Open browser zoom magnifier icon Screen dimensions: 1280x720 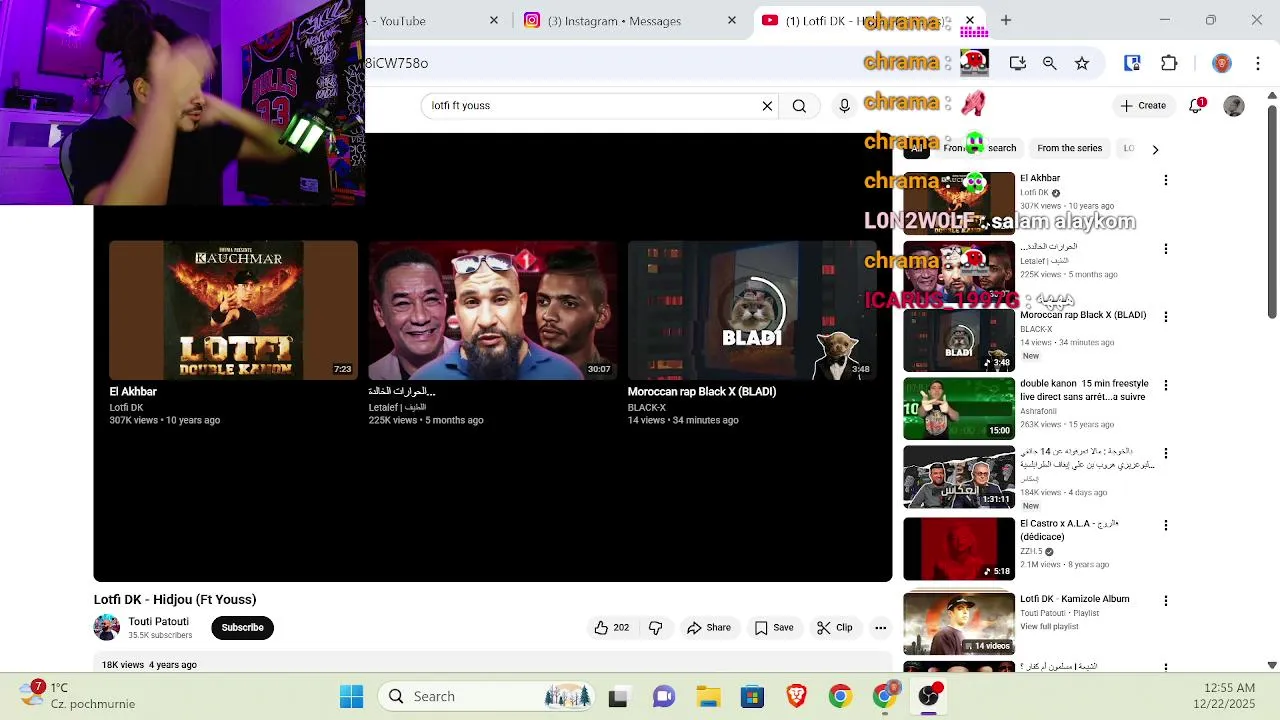click(x=1050, y=63)
